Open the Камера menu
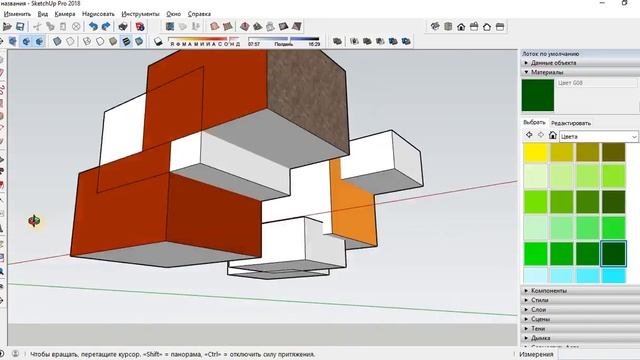This screenshot has width=640, height=360. coord(64,14)
